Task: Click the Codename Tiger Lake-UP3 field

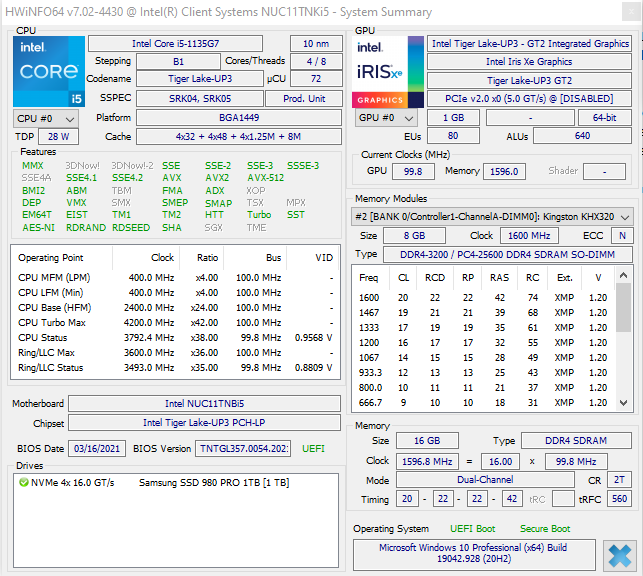Action: 200,79
